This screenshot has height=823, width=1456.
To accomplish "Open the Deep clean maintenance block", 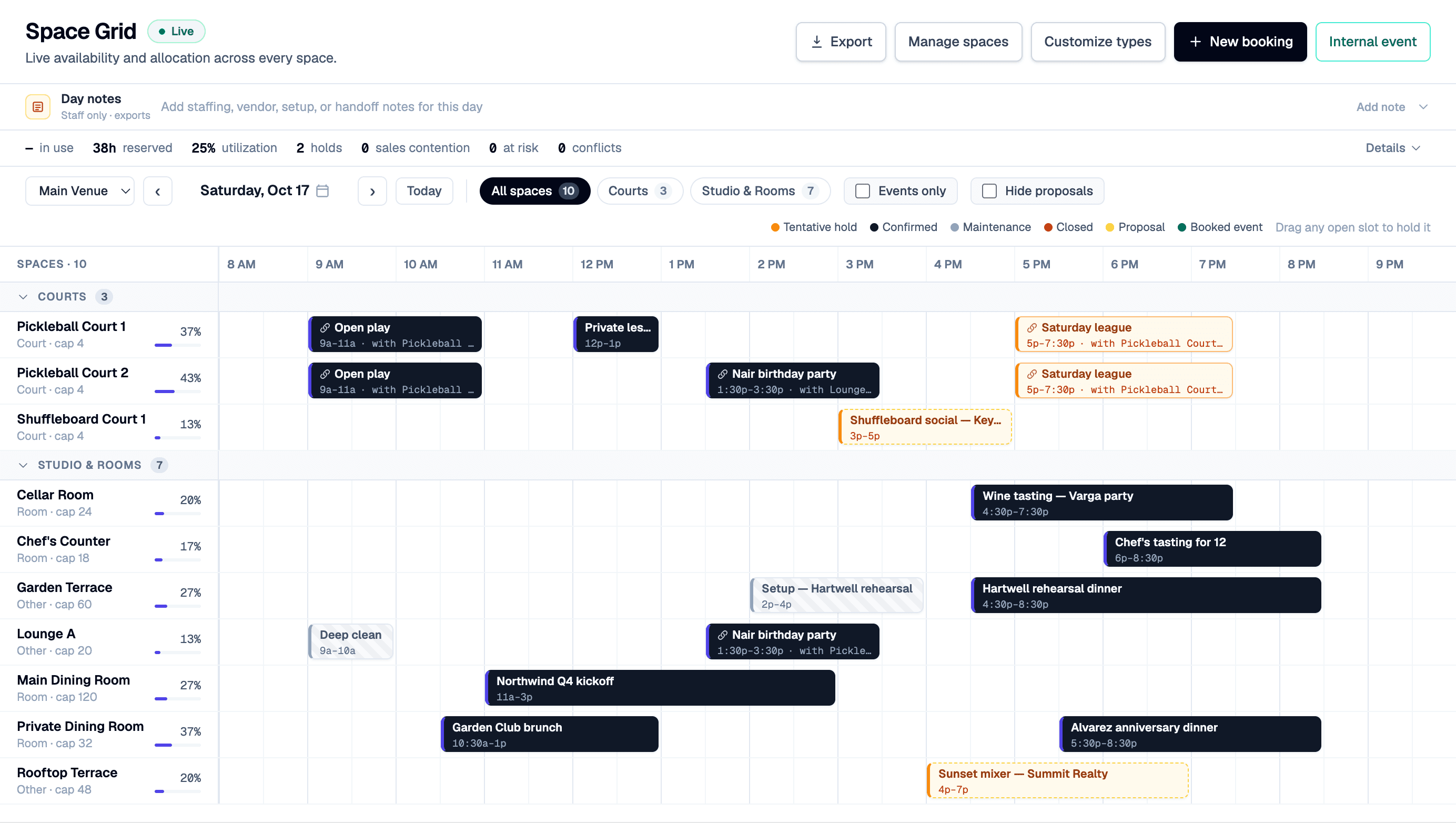I will pos(350,641).
